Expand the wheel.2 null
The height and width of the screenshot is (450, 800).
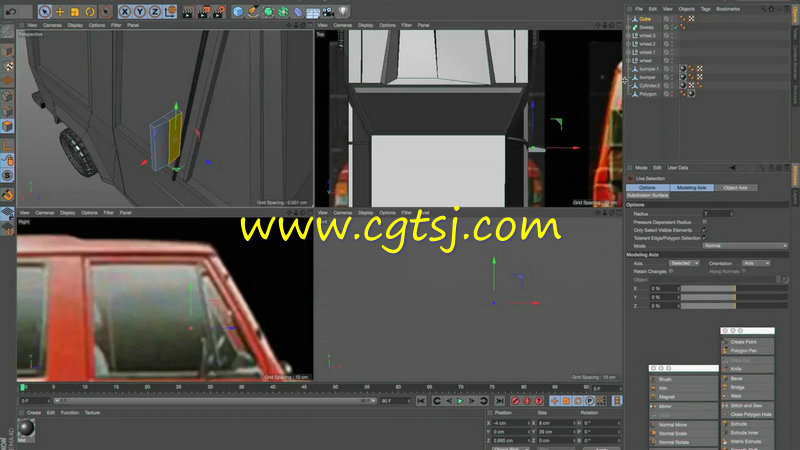(x=629, y=44)
